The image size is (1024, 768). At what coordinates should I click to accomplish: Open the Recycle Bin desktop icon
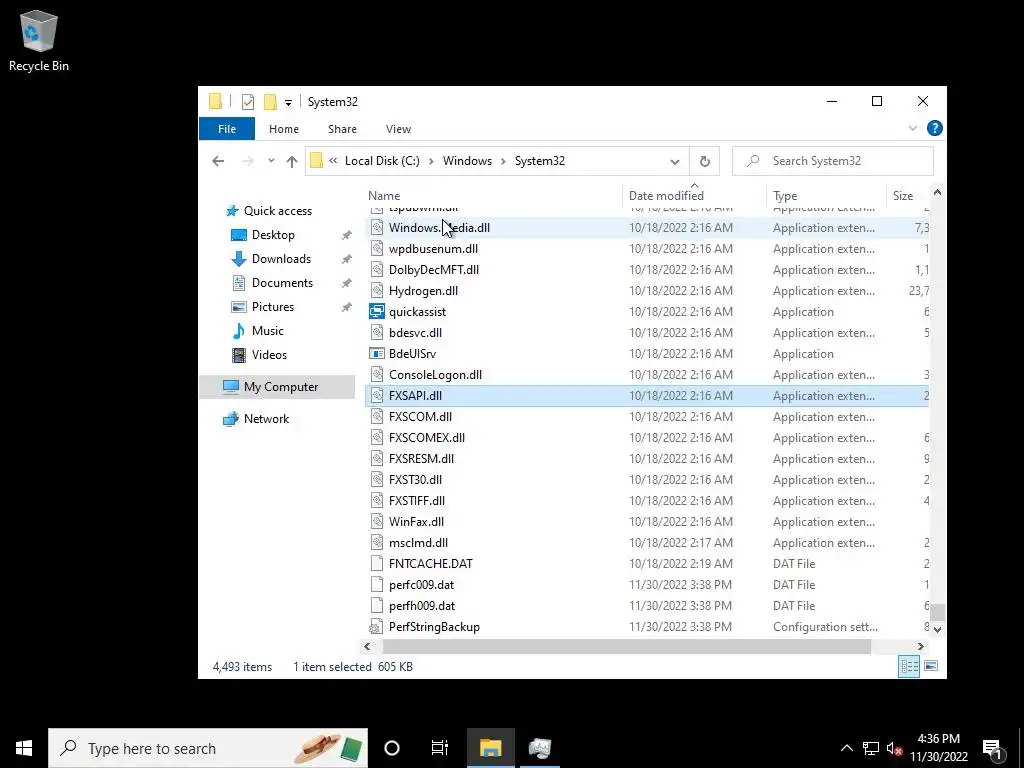tap(39, 40)
